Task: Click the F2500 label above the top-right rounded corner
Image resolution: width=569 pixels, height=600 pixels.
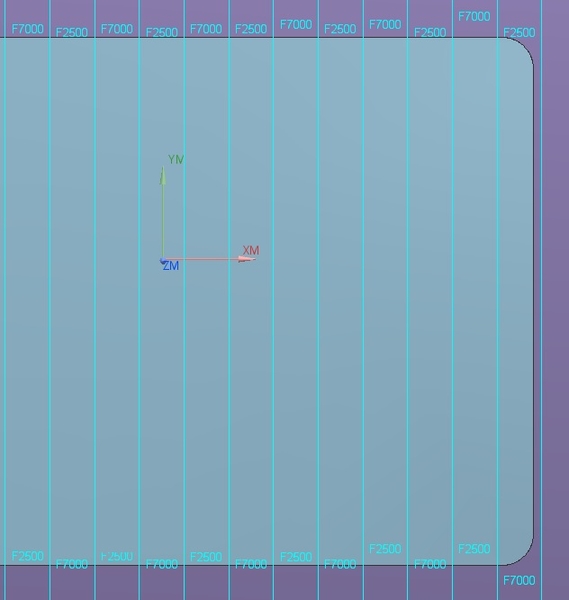Action: point(519,33)
